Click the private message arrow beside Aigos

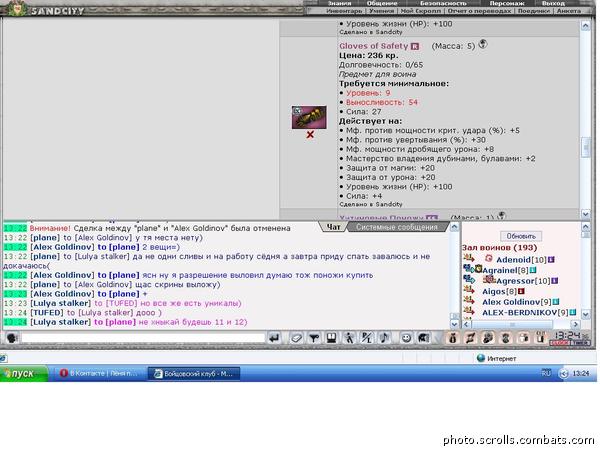468,290
